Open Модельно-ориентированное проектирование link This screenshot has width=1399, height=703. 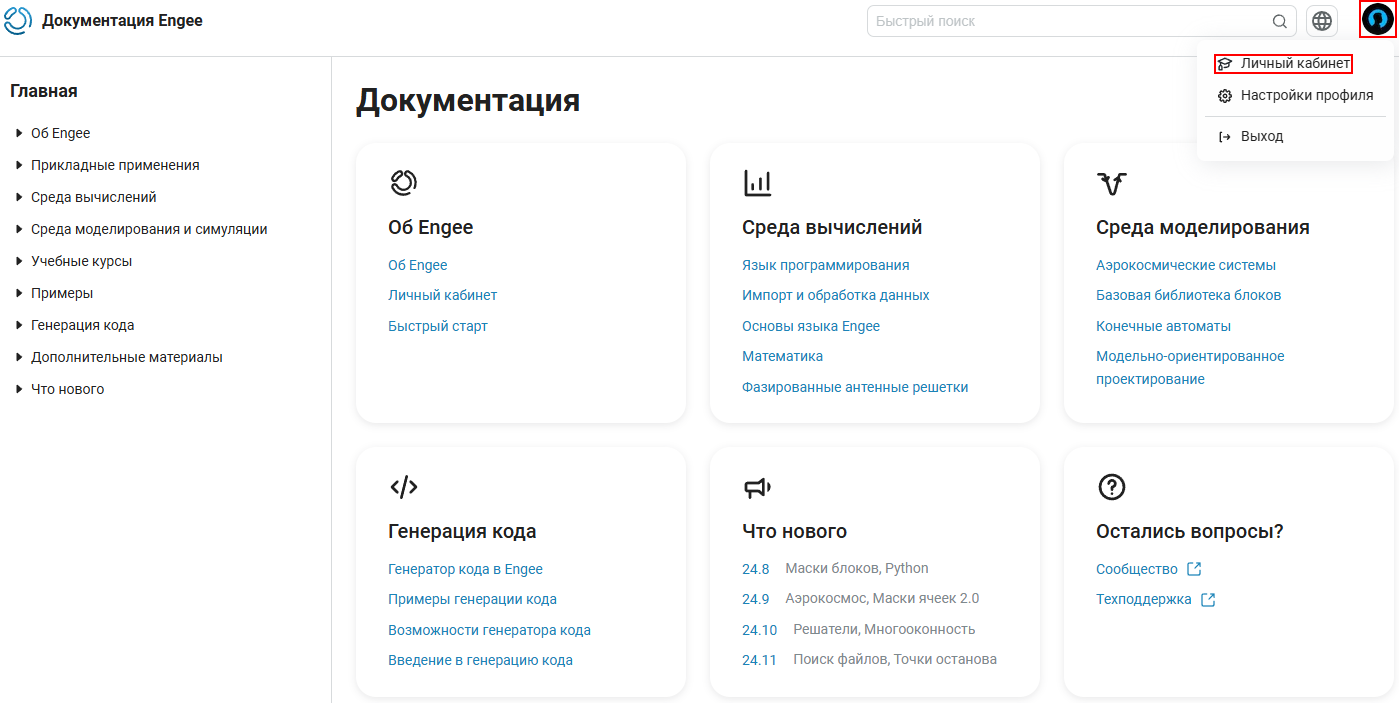pos(1190,368)
